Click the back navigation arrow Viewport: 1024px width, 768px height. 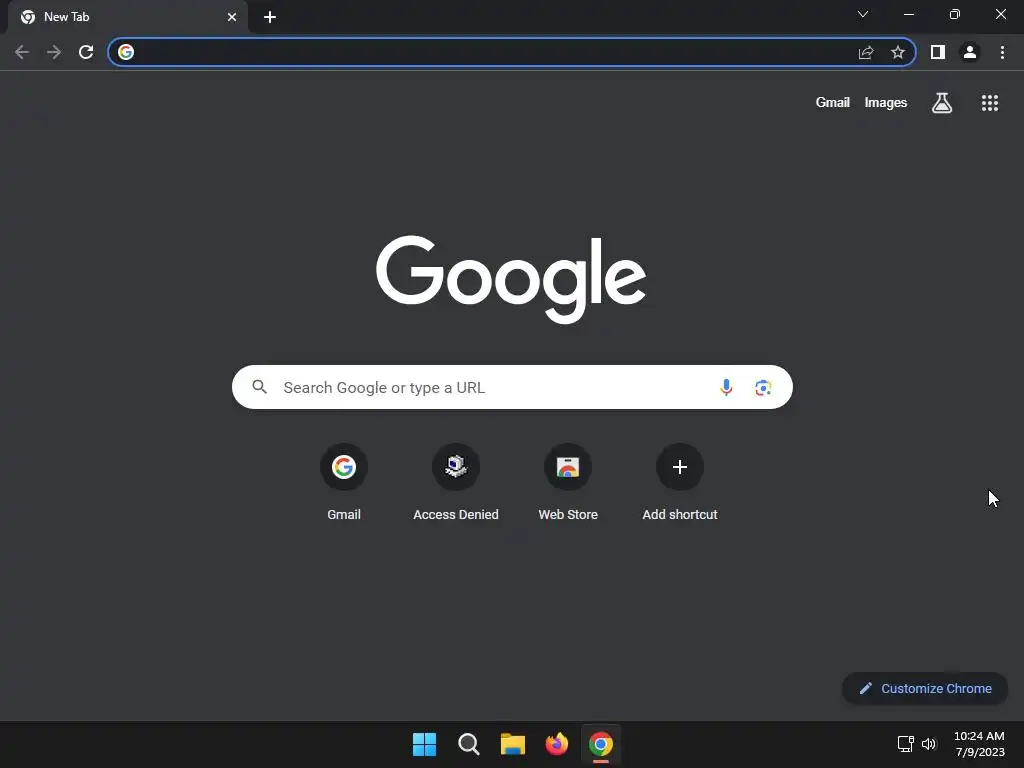22,52
